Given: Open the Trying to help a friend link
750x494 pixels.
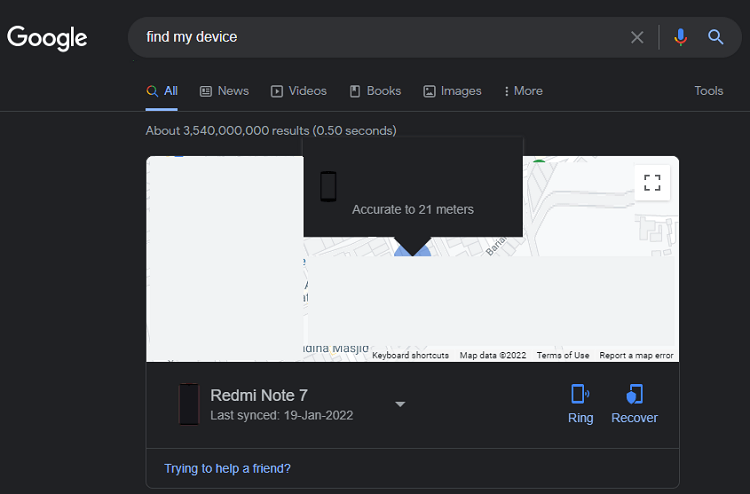Looking at the screenshot, I should coord(228,468).
